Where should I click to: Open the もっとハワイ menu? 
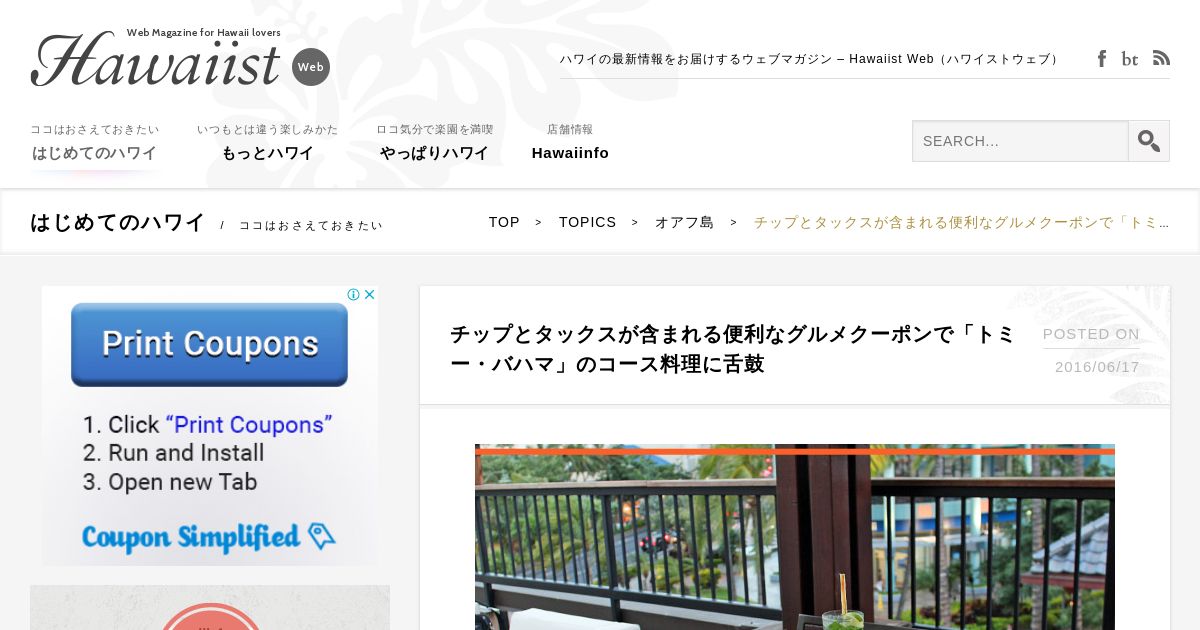click(267, 144)
